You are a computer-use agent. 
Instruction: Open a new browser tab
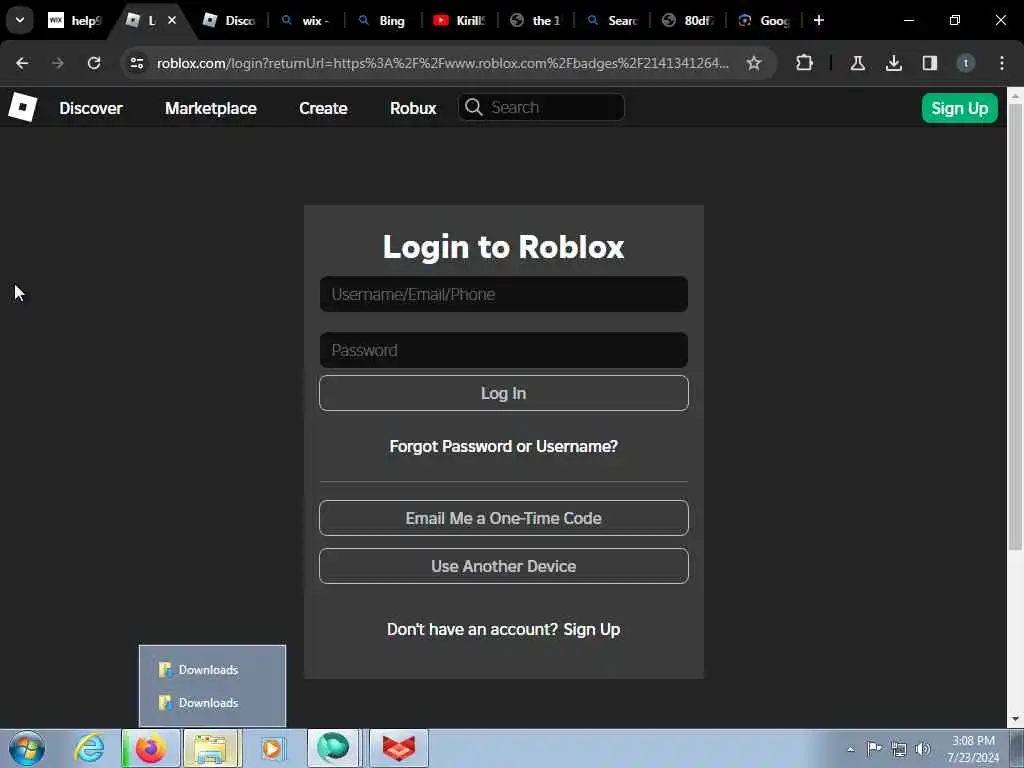[x=818, y=20]
